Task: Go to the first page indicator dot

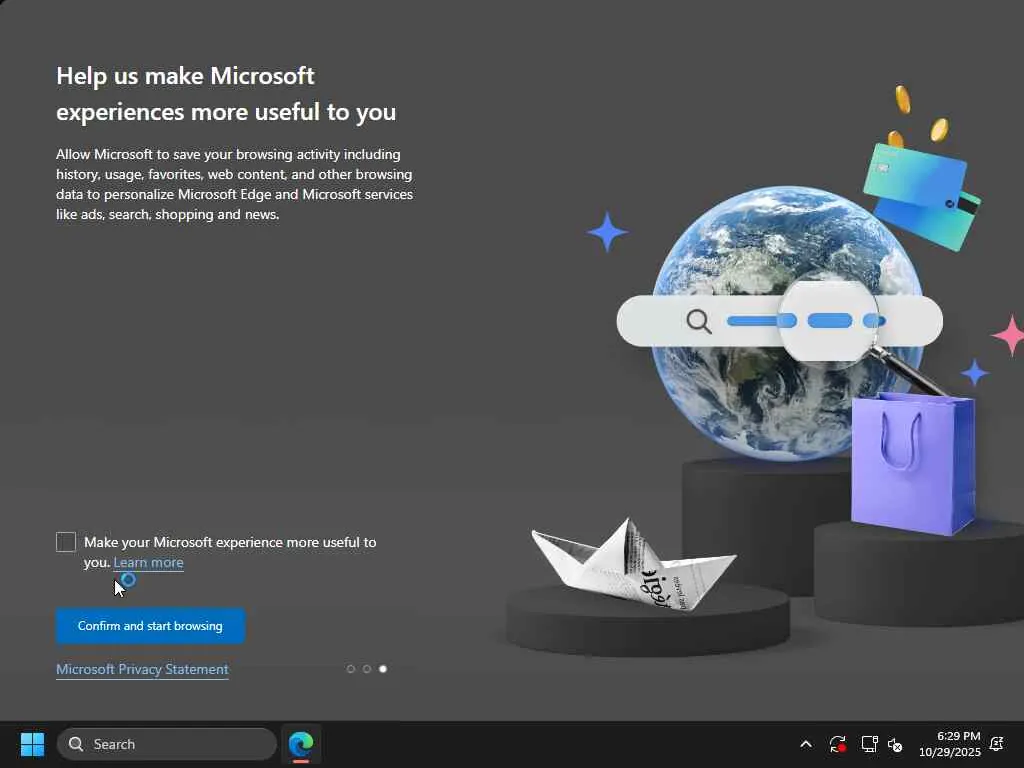Action: point(351,669)
